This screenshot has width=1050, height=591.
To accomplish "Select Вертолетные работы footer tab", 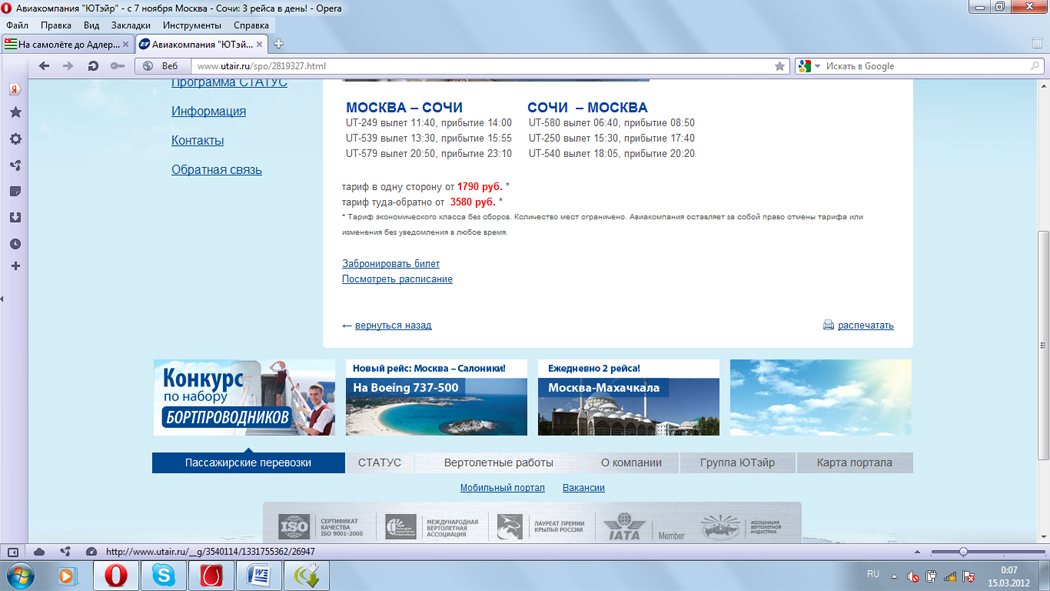I will [x=498, y=462].
